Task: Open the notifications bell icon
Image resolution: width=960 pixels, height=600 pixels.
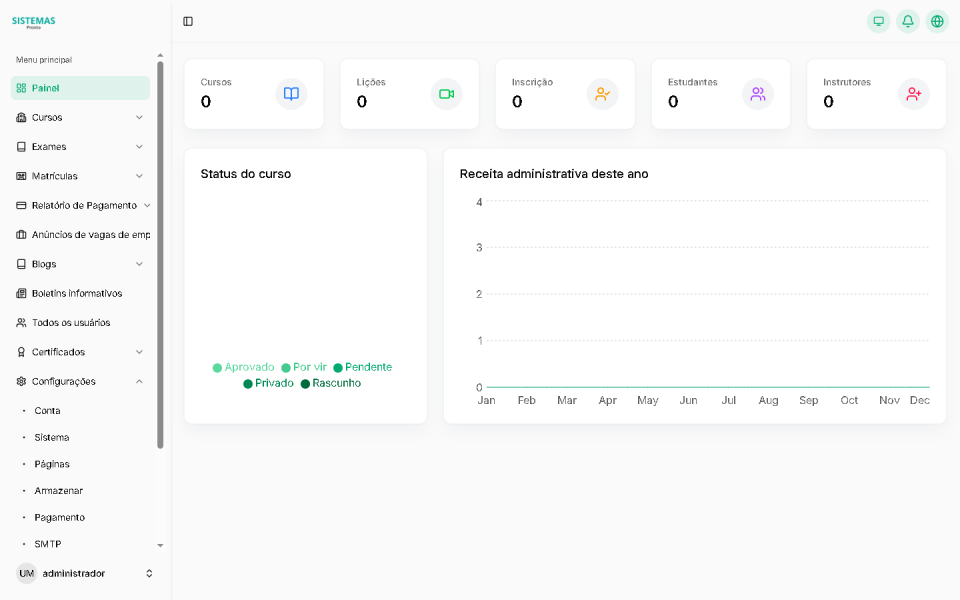Action: pos(908,20)
